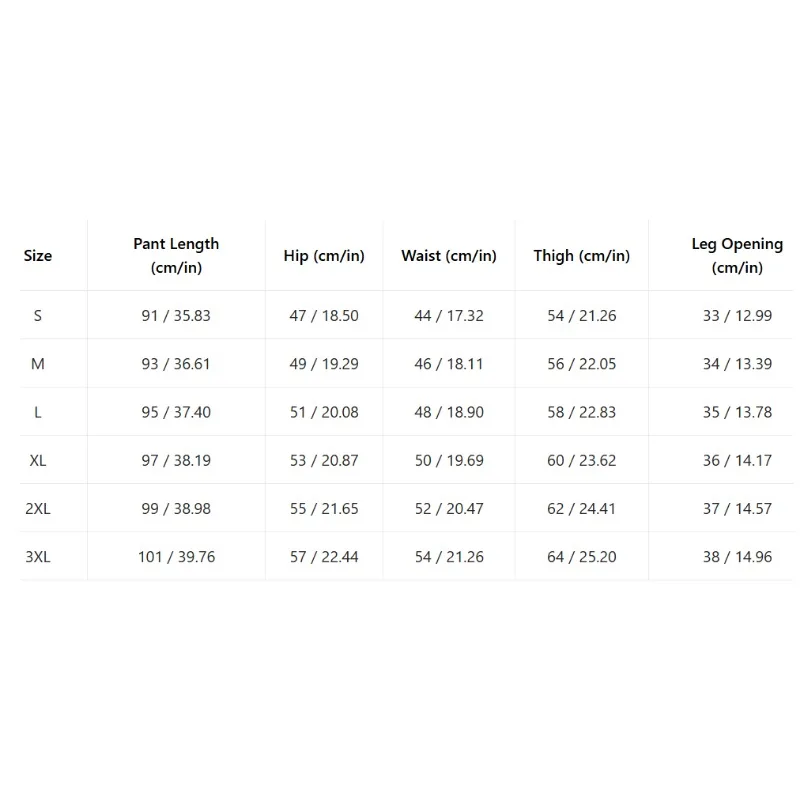The width and height of the screenshot is (800, 800).
Task: Click hip value 57 / 22.44
Action: [x=324, y=556]
